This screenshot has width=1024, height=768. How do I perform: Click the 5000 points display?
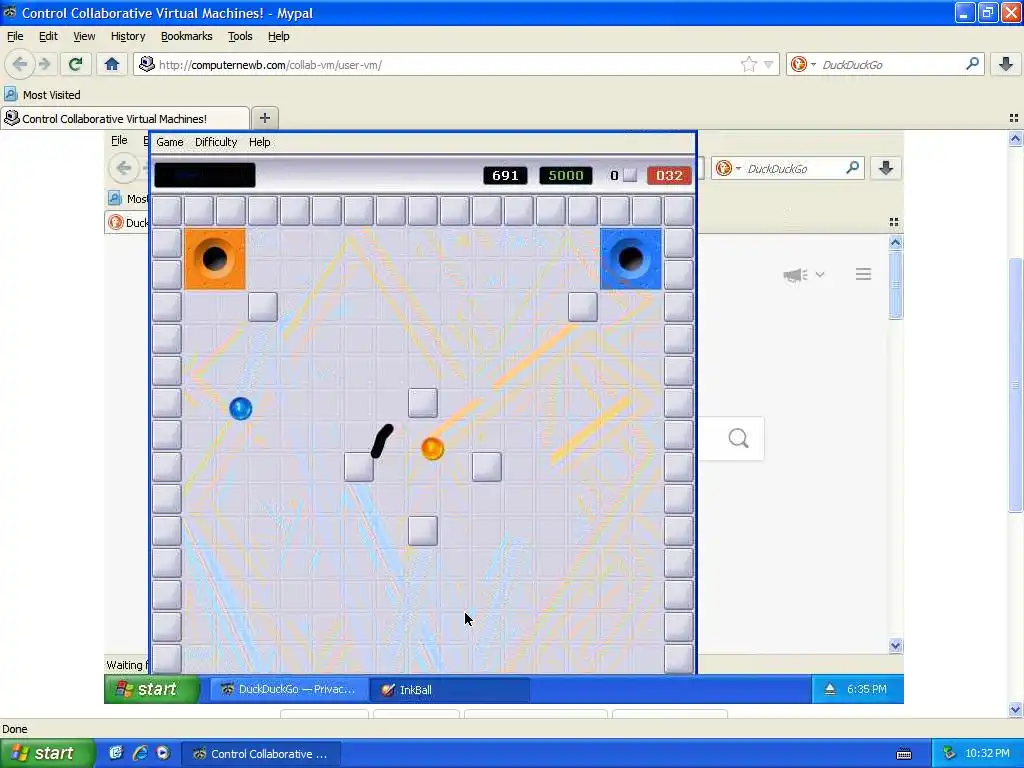coord(566,175)
